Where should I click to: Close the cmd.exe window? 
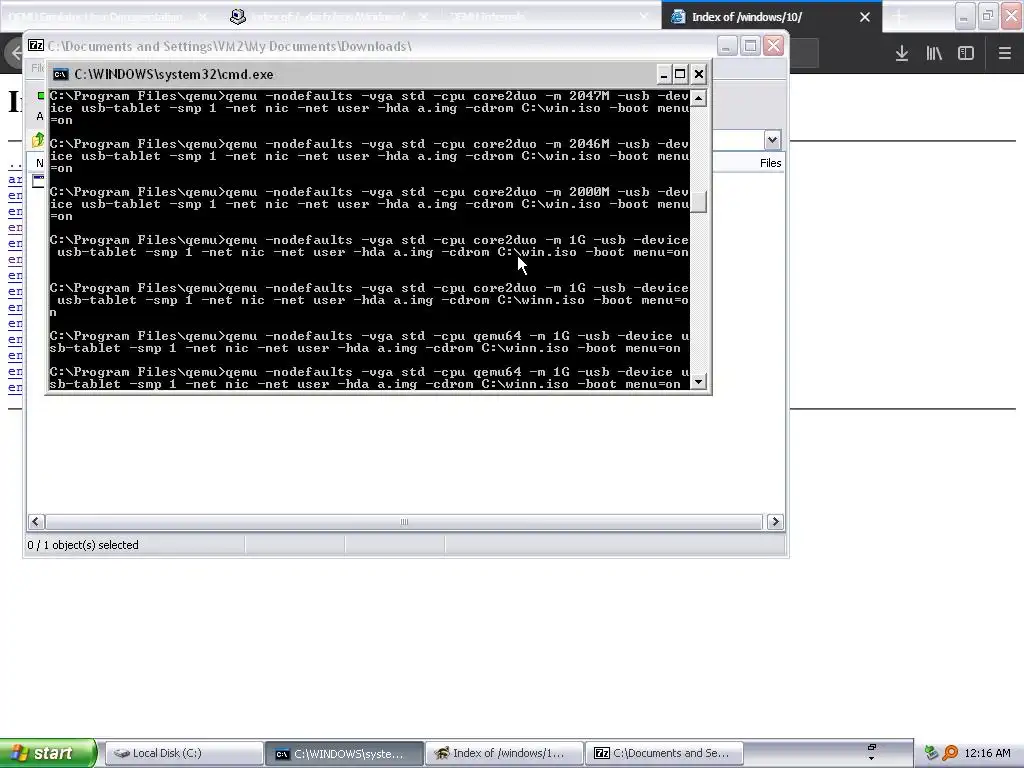tap(698, 74)
